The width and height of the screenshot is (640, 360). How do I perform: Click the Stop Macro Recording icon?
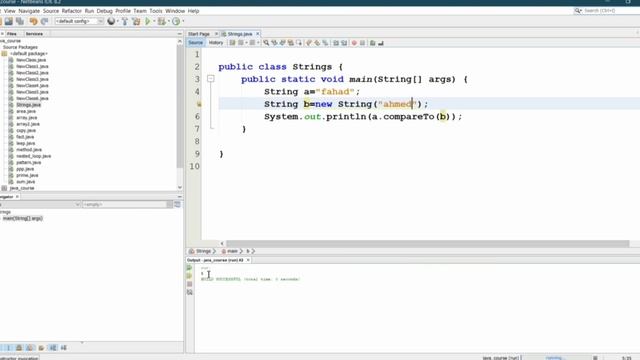[362, 43]
